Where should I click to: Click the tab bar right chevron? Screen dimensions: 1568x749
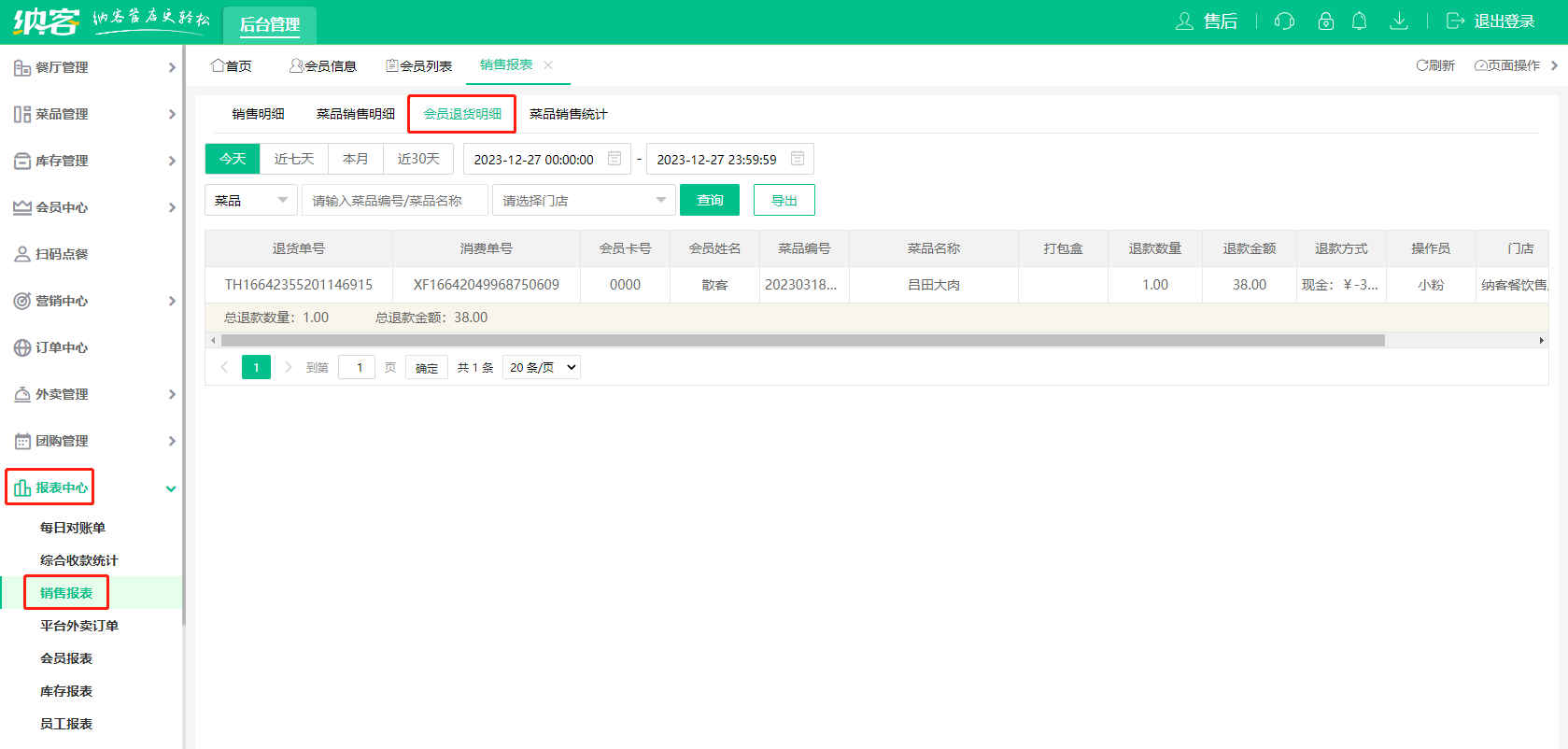click(x=1554, y=65)
